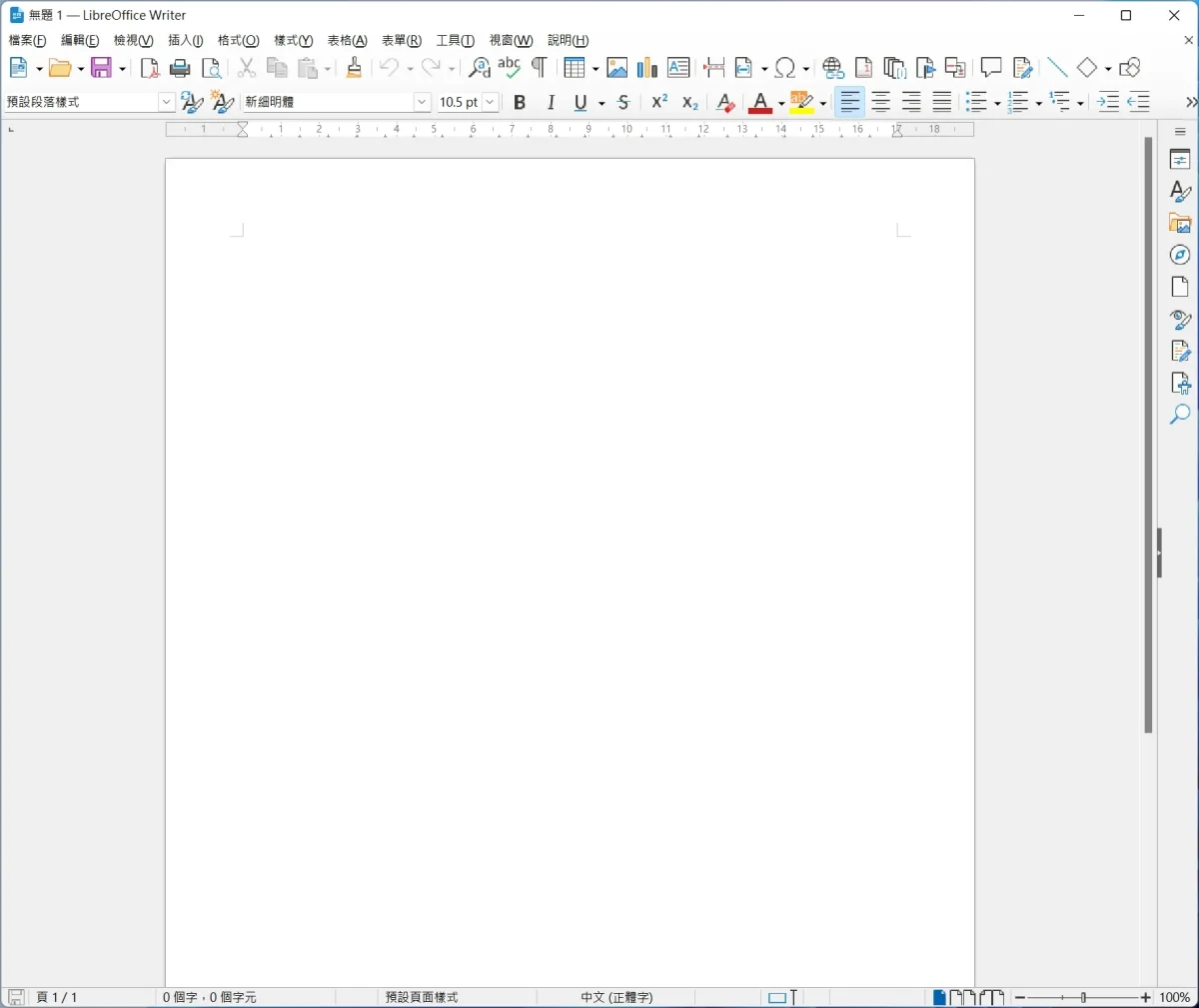
Task: Click the Print icon in toolbar
Action: tap(180, 68)
